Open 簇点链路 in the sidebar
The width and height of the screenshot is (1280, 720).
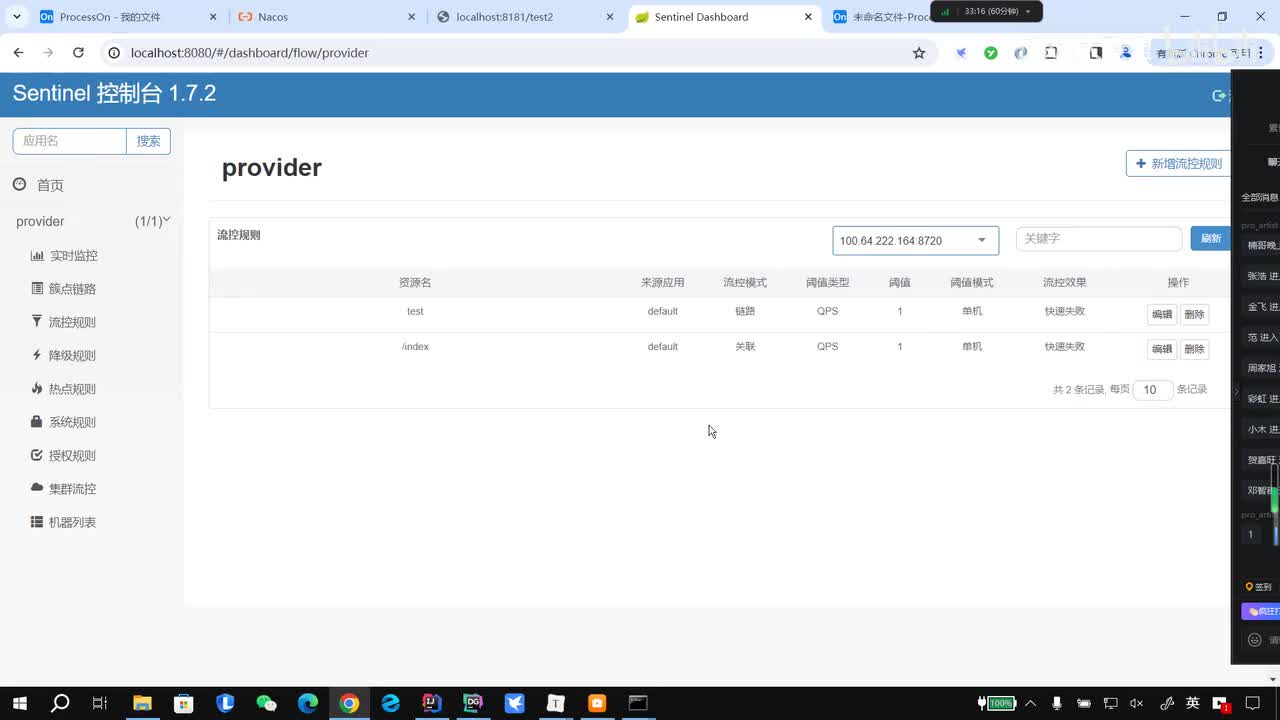[64, 289]
